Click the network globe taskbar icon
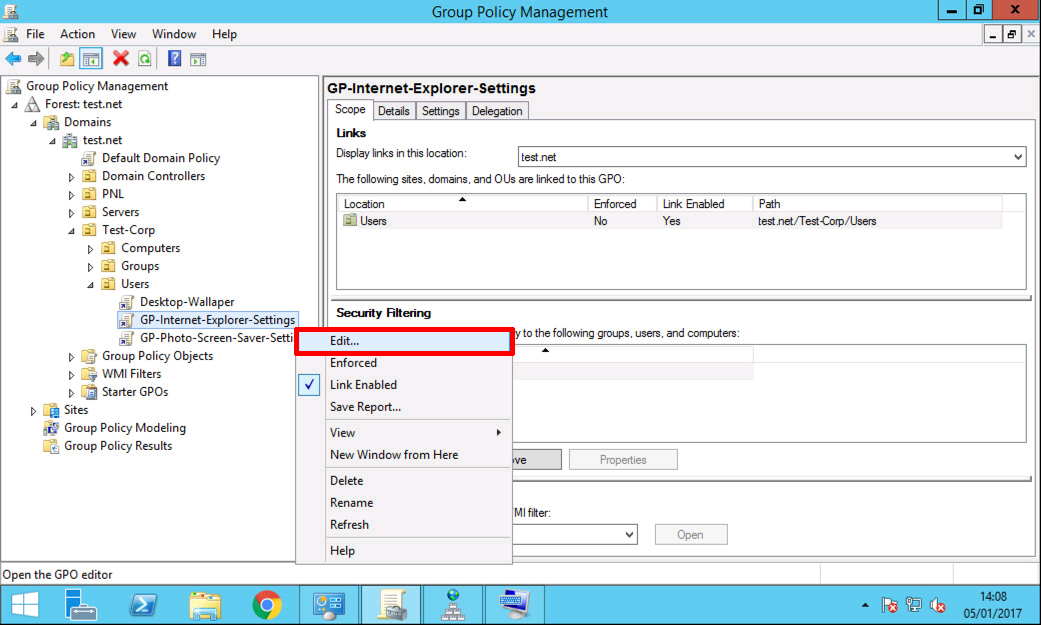 pyautogui.click(x=453, y=605)
